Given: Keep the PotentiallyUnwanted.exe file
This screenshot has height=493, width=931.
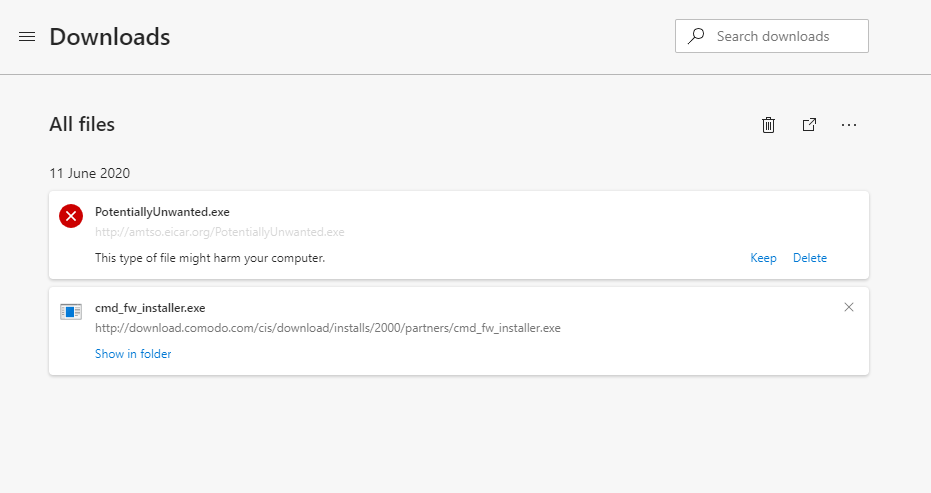Looking at the screenshot, I should pyautogui.click(x=763, y=258).
